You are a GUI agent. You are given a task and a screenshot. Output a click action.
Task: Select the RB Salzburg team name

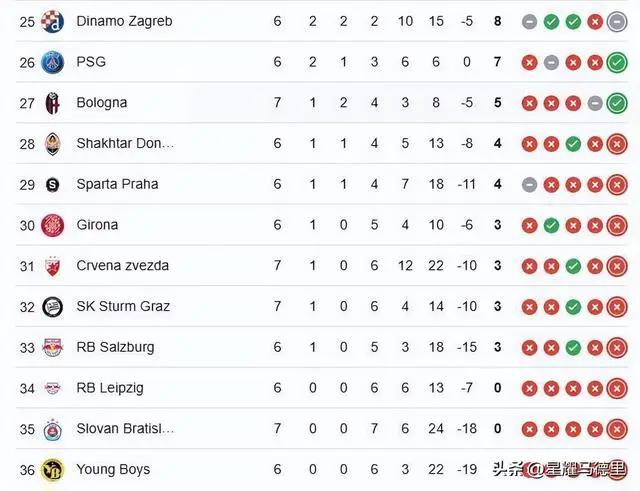115,347
